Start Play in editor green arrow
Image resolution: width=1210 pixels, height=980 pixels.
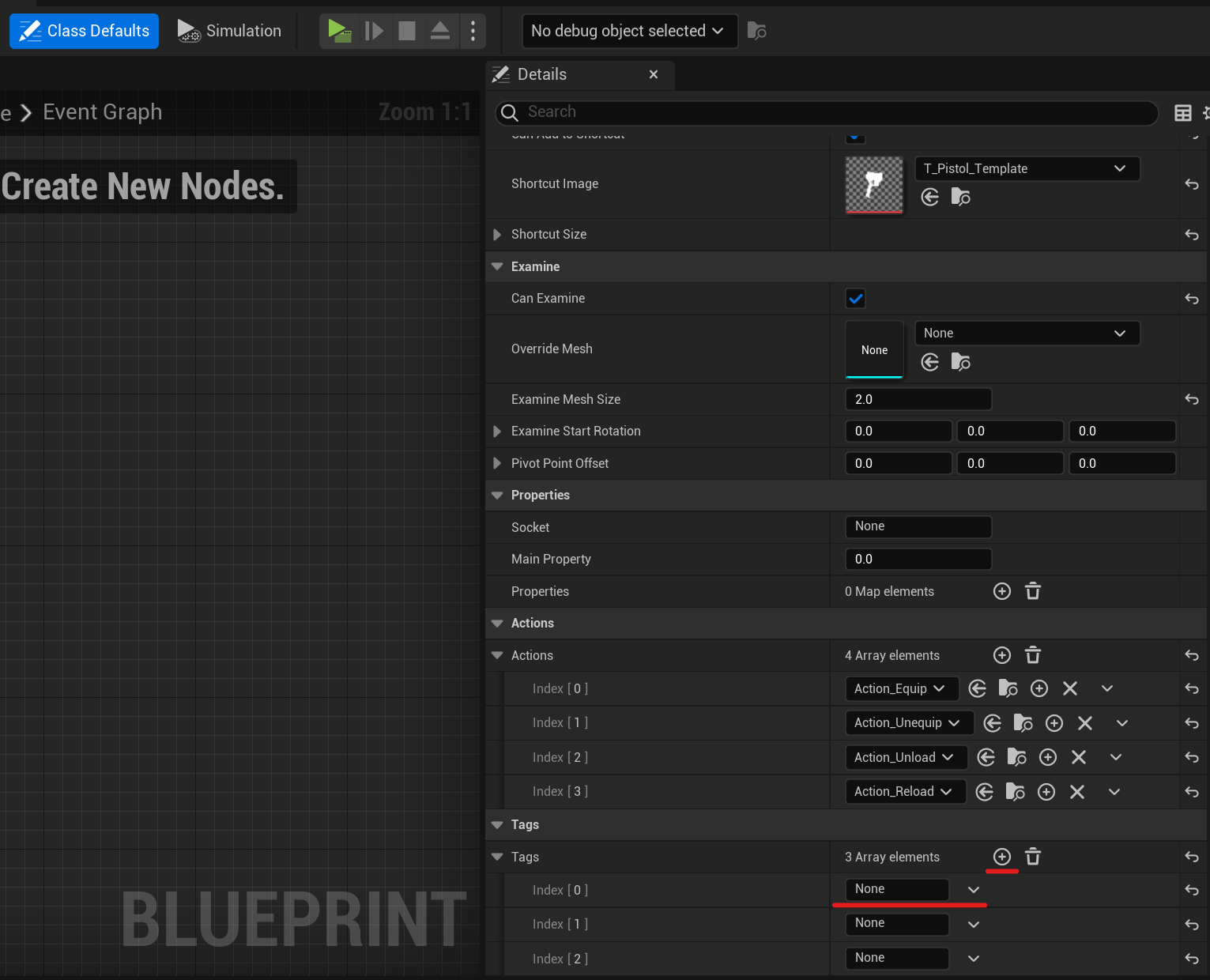point(340,31)
